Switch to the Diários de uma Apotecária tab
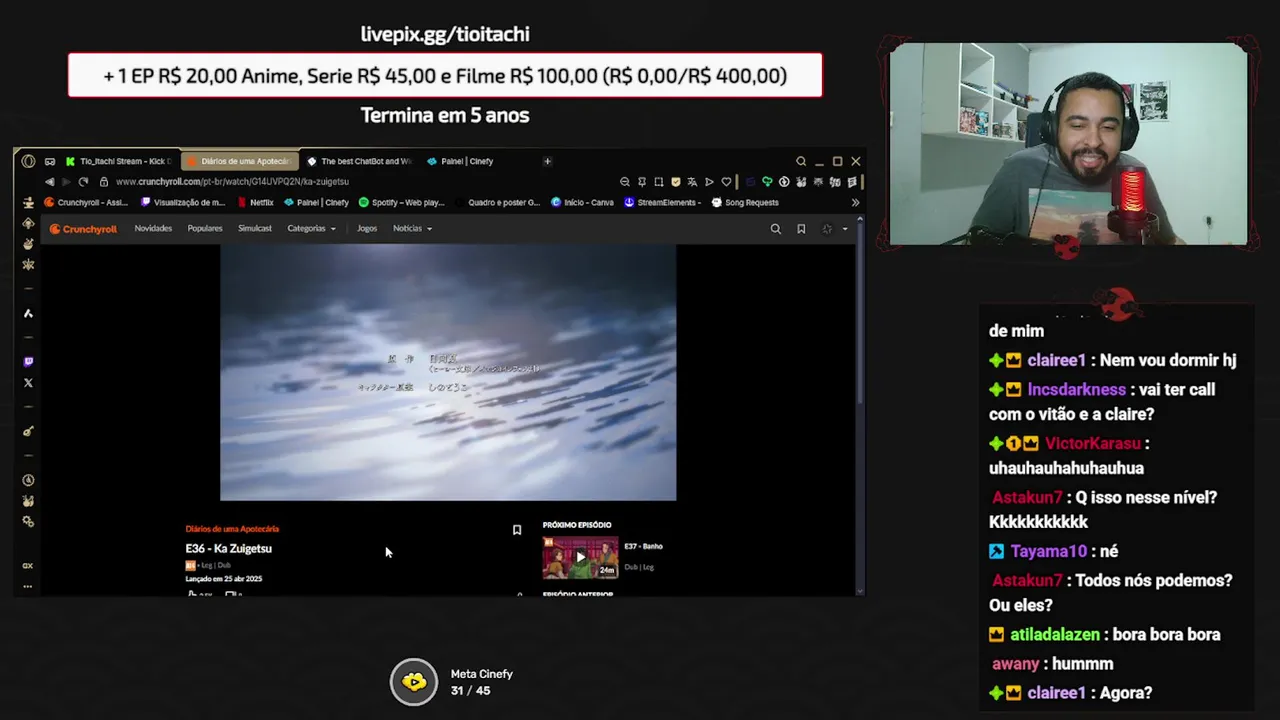 pyautogui.click(x=239, y=161)
